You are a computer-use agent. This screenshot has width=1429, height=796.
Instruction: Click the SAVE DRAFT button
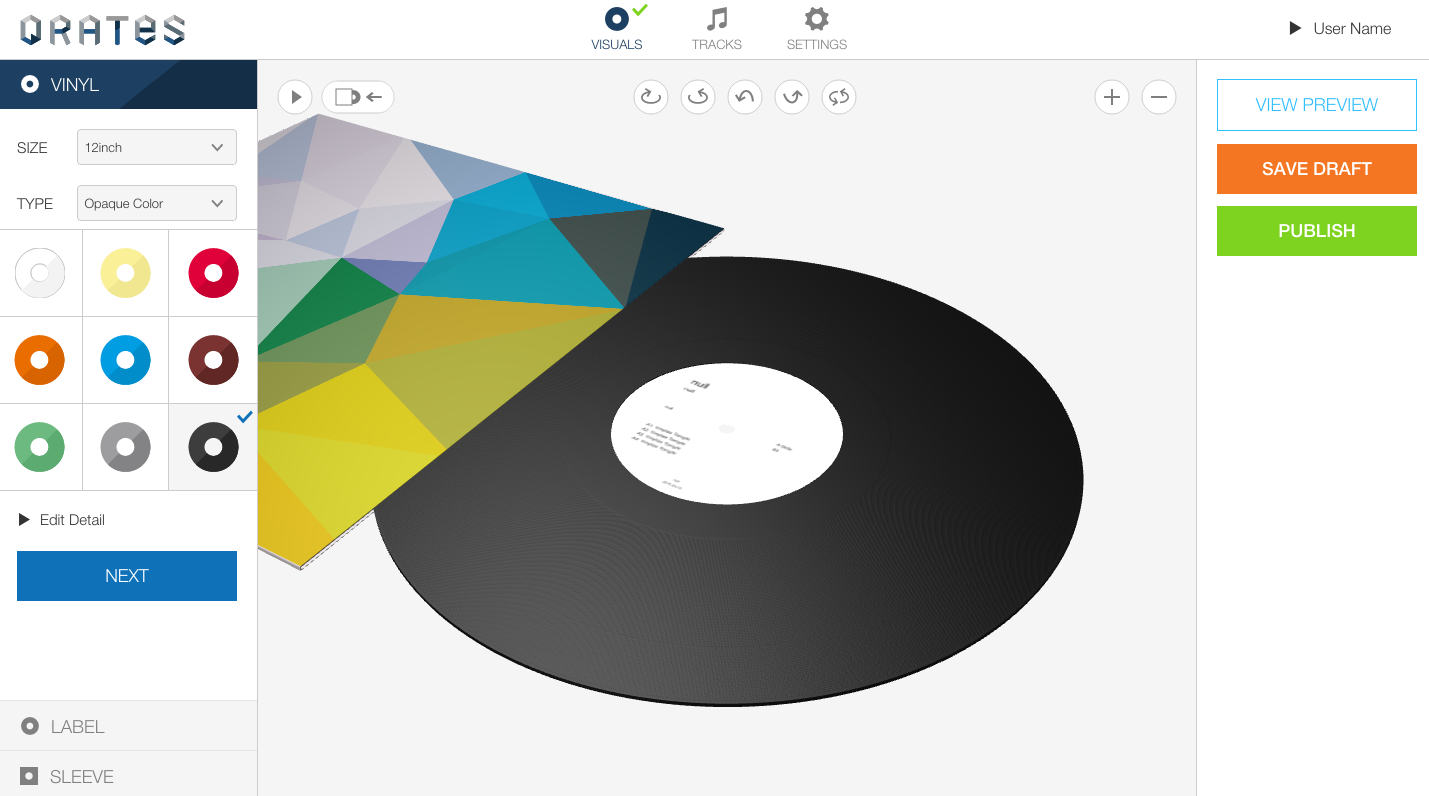(1316, 169)
